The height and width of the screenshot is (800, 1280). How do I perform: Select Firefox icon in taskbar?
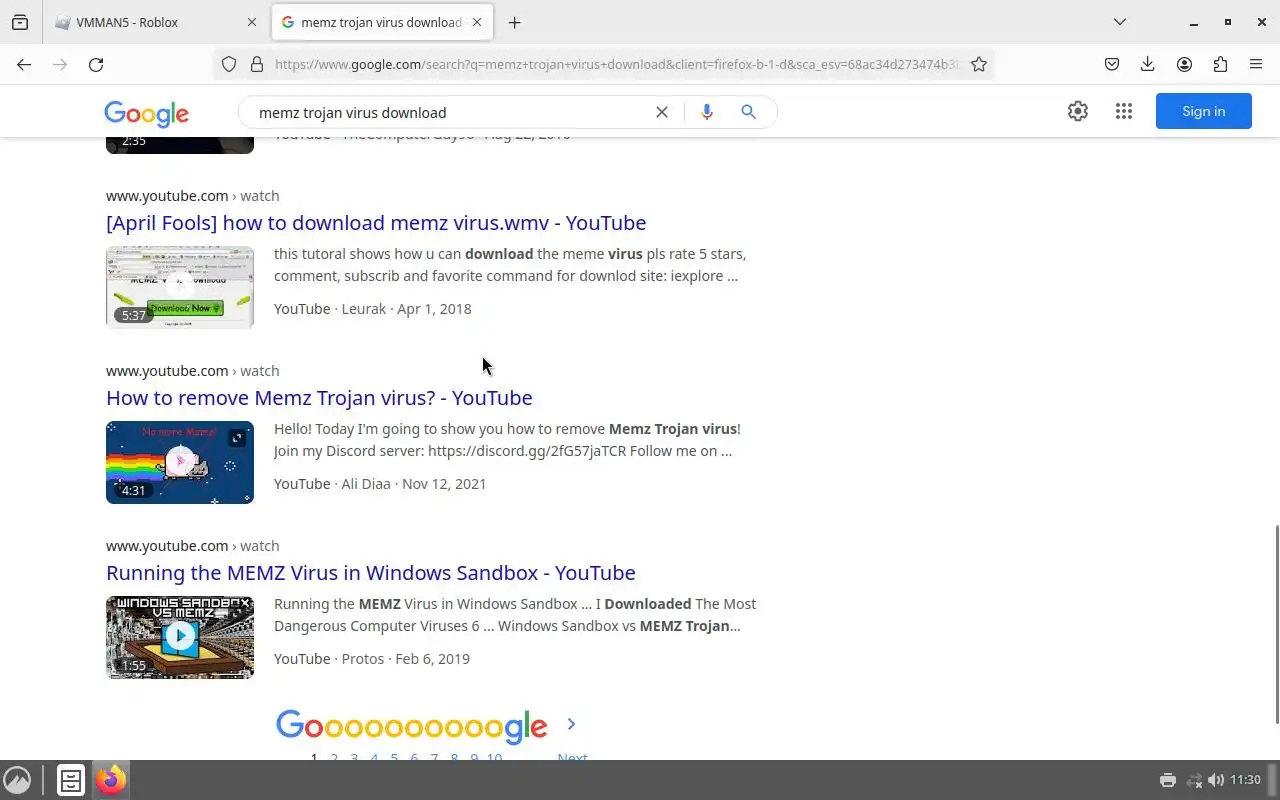pos(111,780)
